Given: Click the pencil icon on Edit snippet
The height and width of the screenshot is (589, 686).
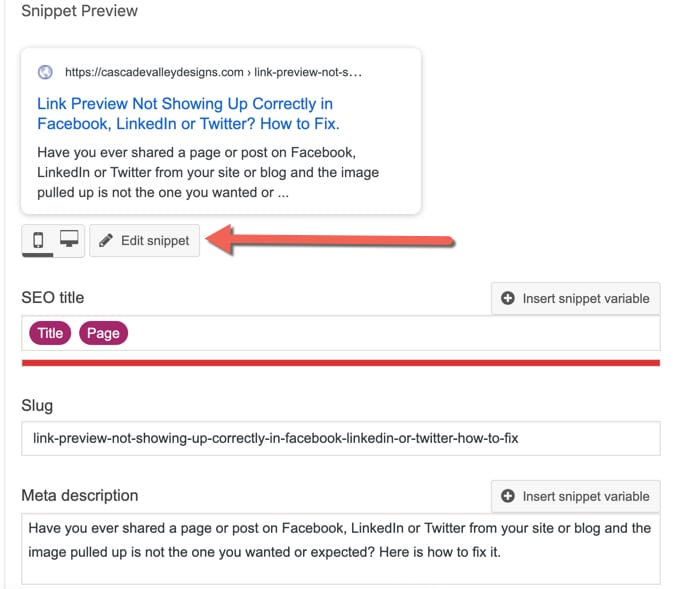Looking at the screenshot, I should click(x=106, y=240).
